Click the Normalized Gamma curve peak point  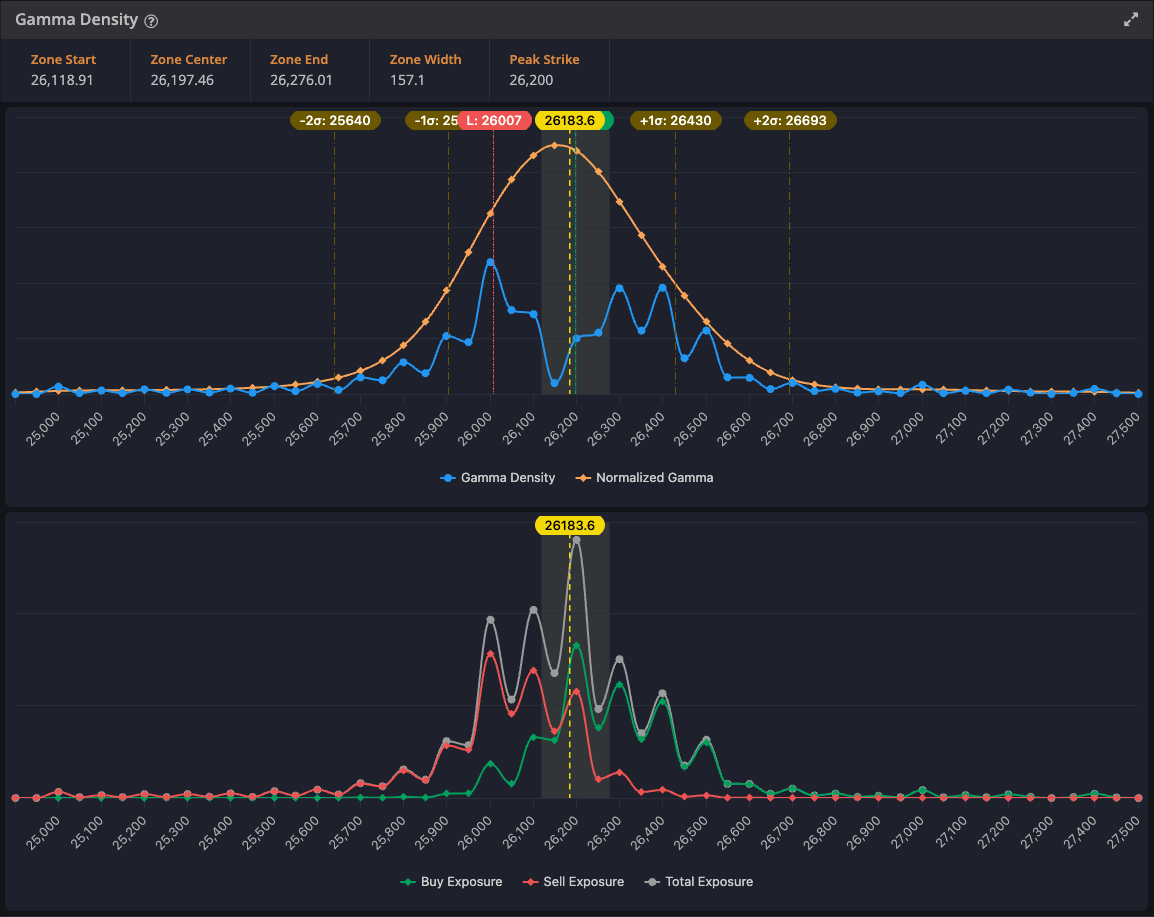click(554, 145)
